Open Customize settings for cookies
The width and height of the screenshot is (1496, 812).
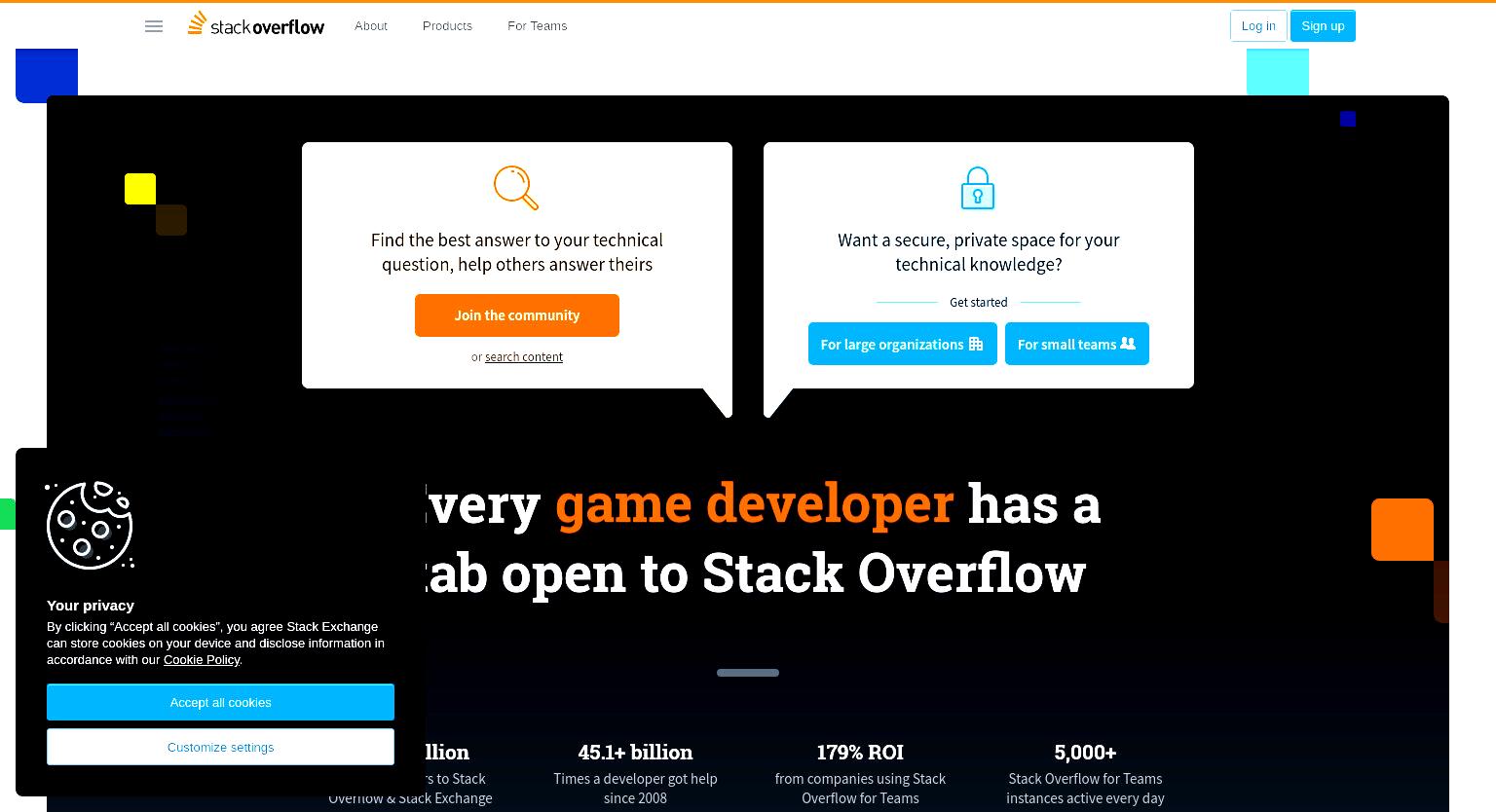(x=220, y=747)
